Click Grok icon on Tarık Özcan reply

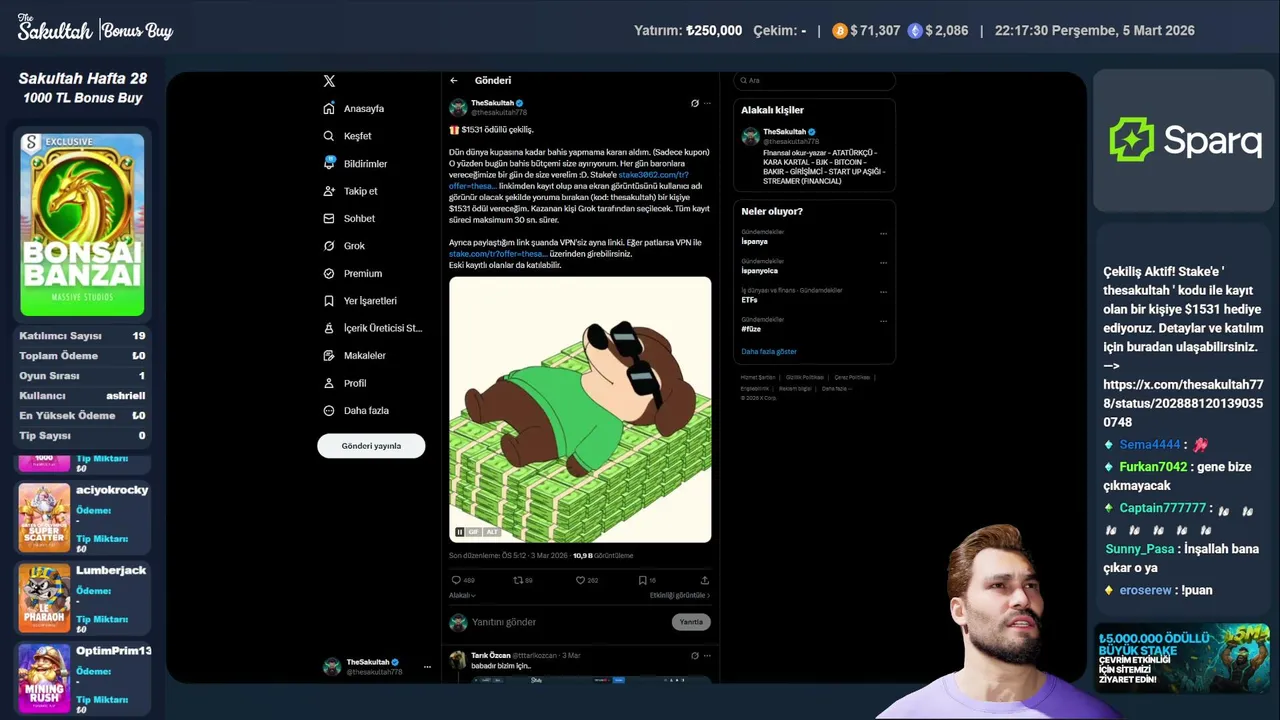coord(695,655)
